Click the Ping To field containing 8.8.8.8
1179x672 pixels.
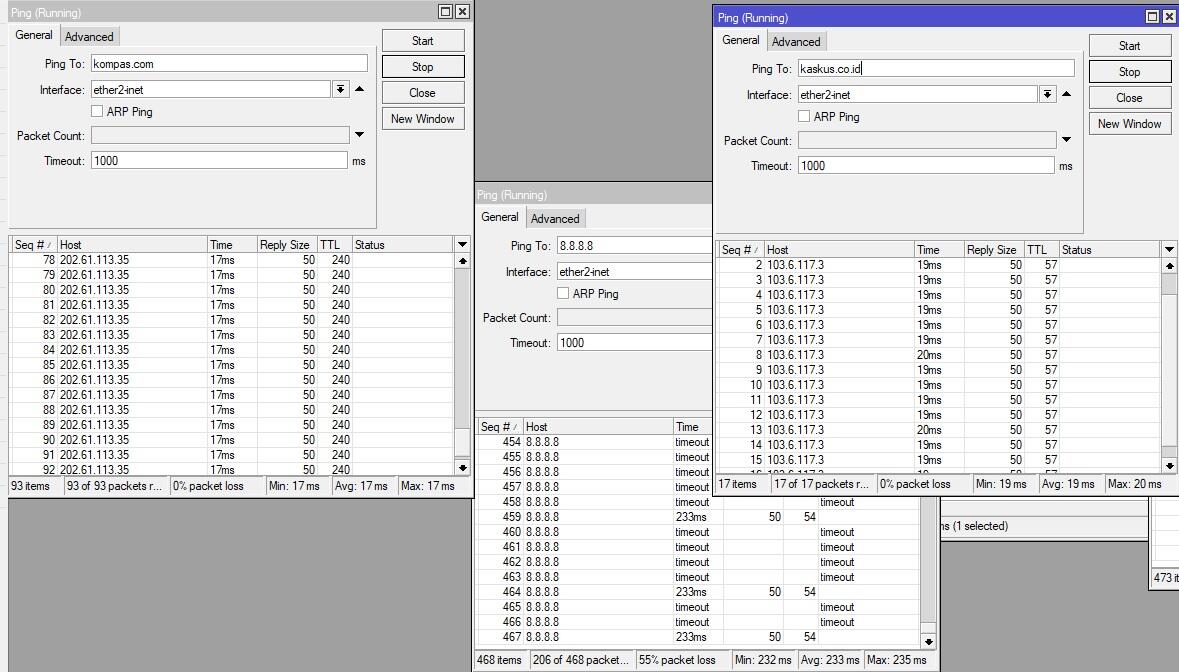tap(632, 246)
